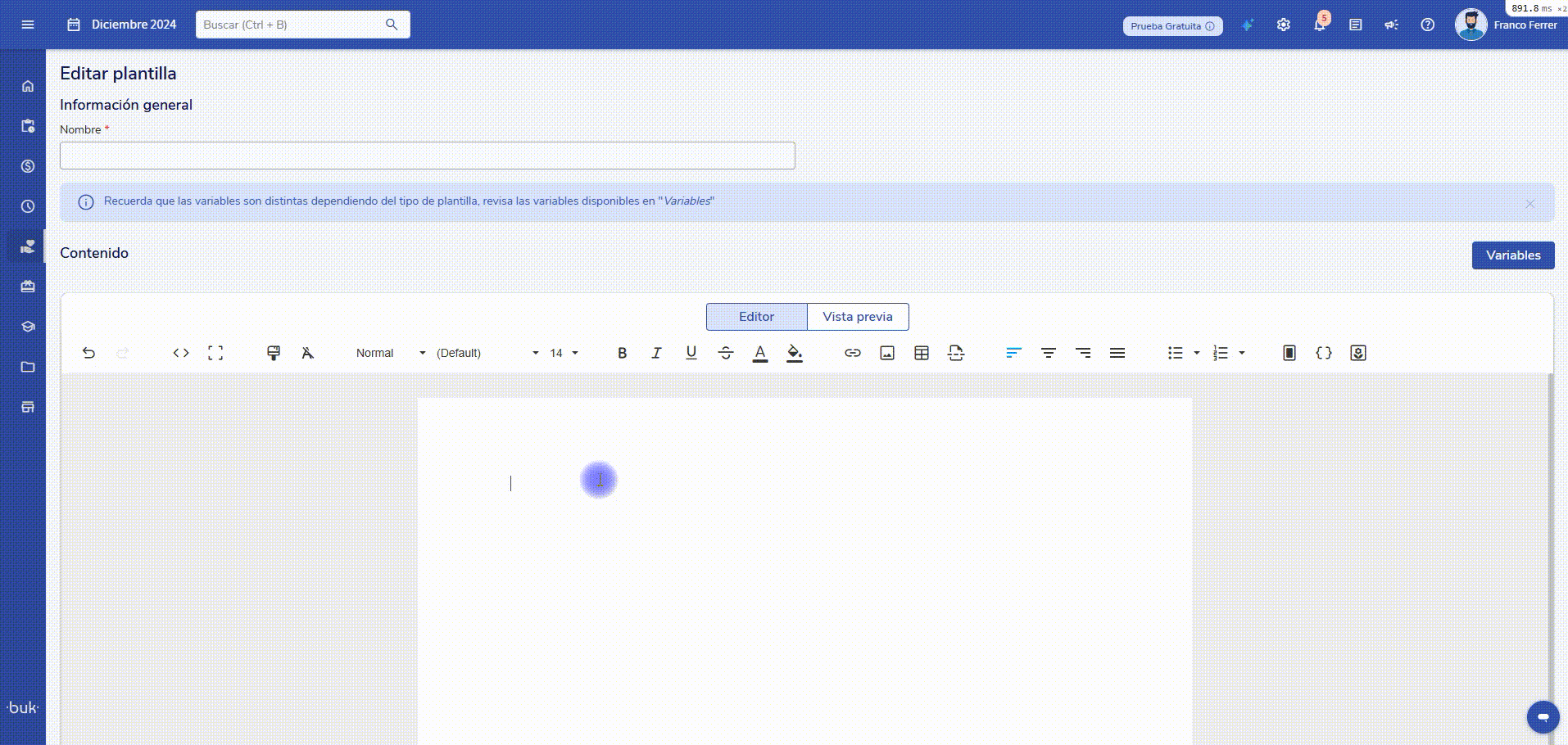Open the font size 14 dropdown
This screenshot has width=1568, height=745.
point(564,353)
